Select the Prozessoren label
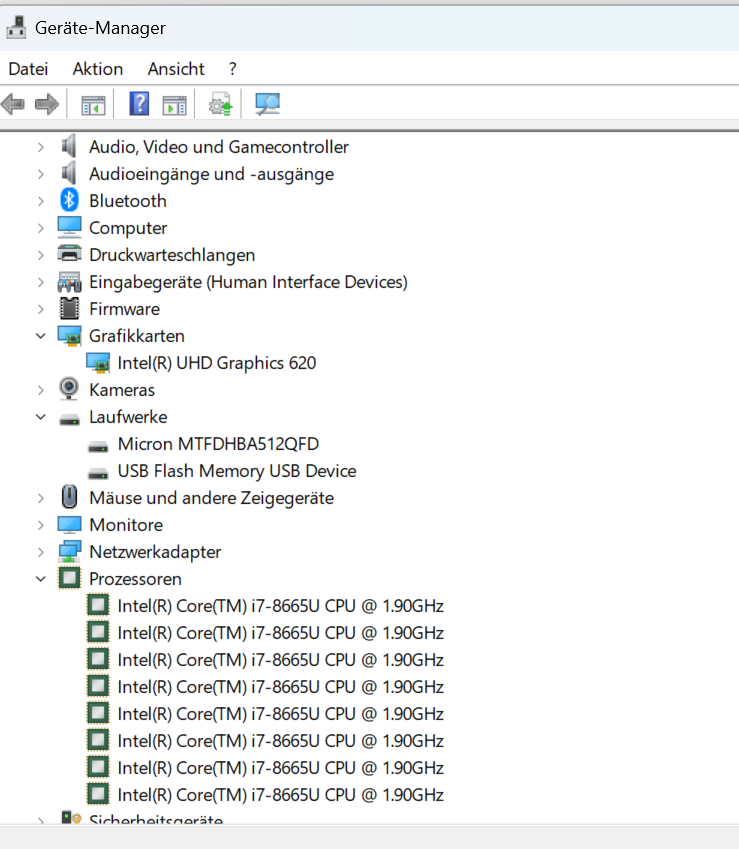 tap(135, 579)
